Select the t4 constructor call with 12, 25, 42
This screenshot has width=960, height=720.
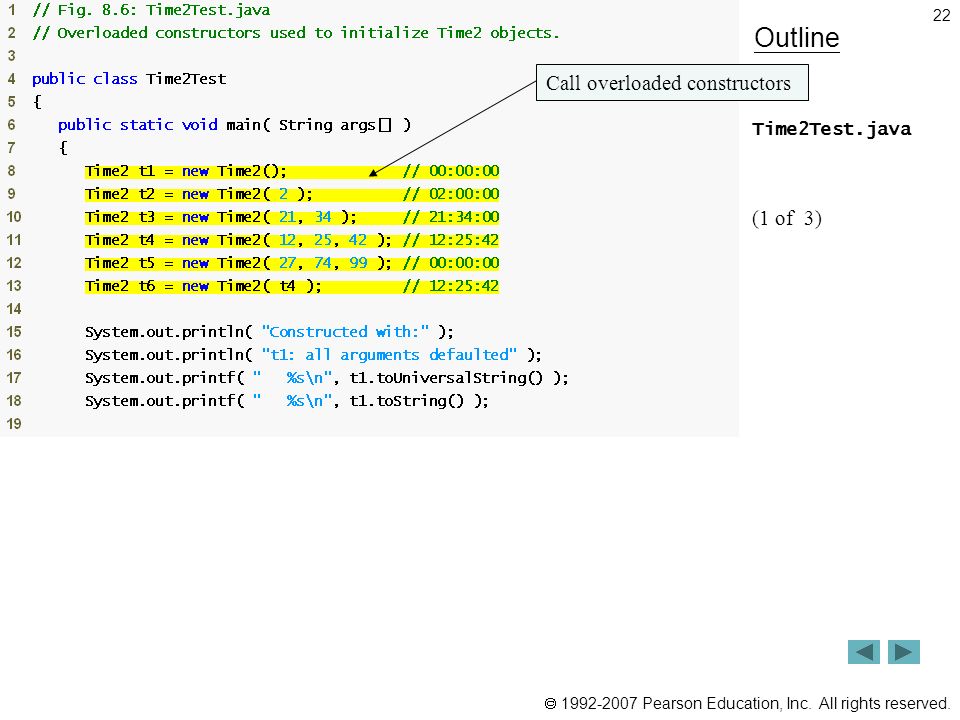[x=238, y=240]
